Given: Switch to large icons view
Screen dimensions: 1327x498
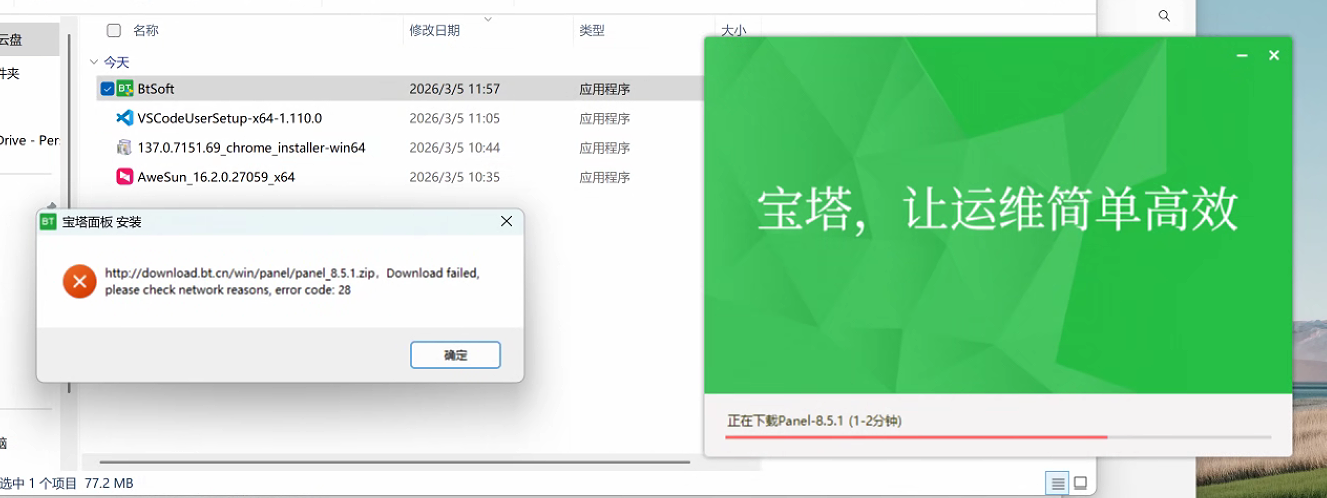Looking at the screenshot, I should click(1081, 483).
